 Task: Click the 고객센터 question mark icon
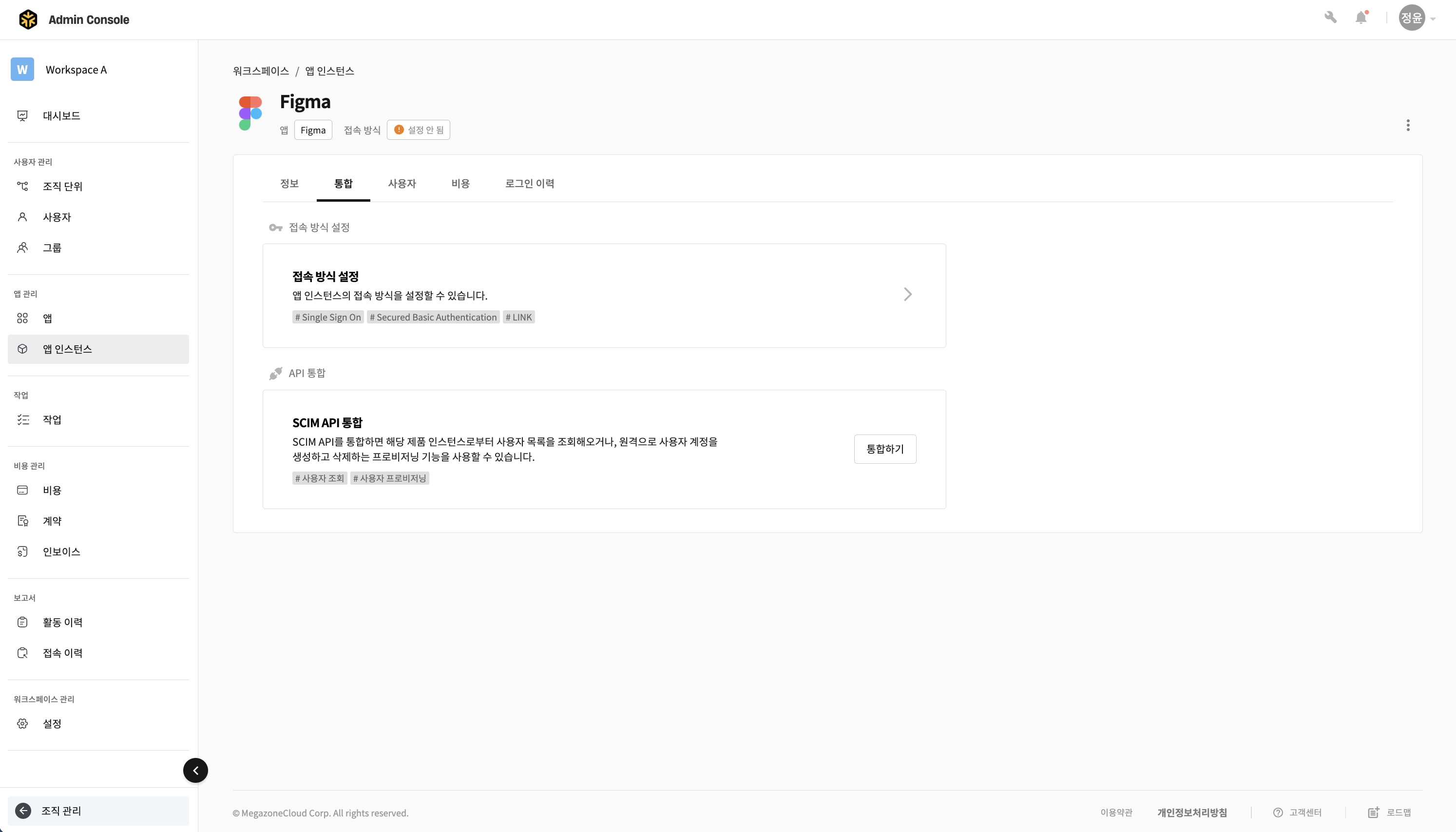click(1278, 813)
